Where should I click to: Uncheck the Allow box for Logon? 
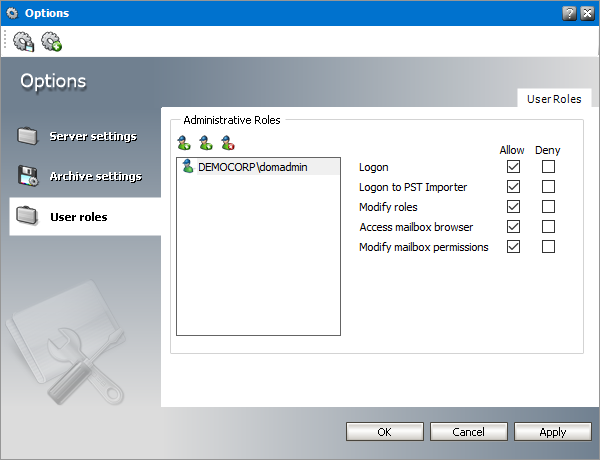[x=514, y=167]
